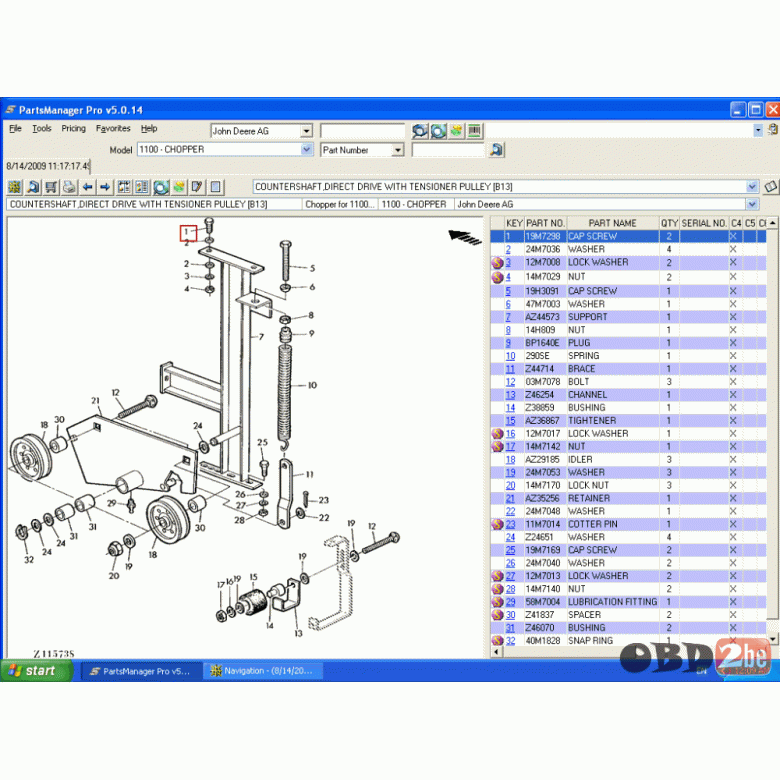The height and width of the screenshot is (780, 780).
Task: Click callout 10 spring label in diagram
Action: pos(312,385)
